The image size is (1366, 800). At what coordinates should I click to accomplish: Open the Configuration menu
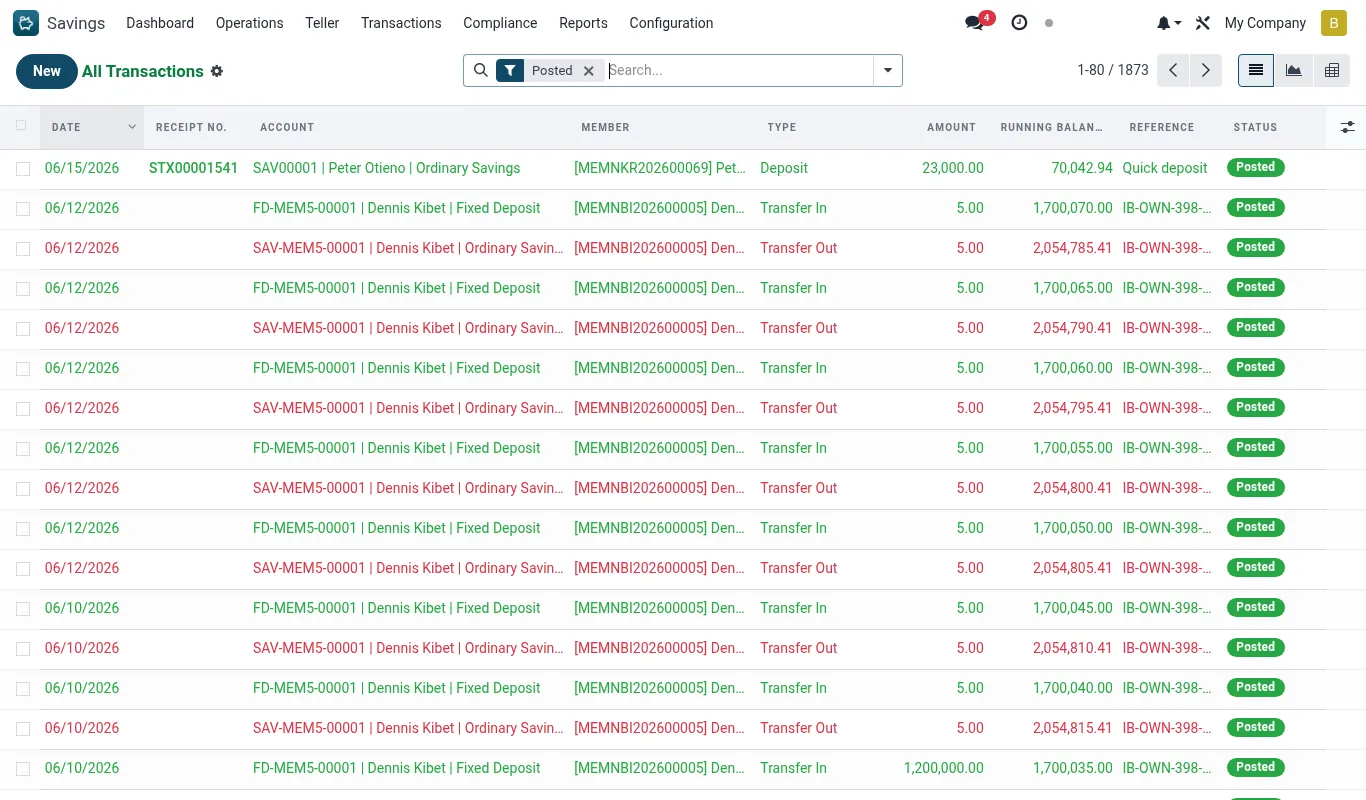pyautogui.click(x=671, y=23)
